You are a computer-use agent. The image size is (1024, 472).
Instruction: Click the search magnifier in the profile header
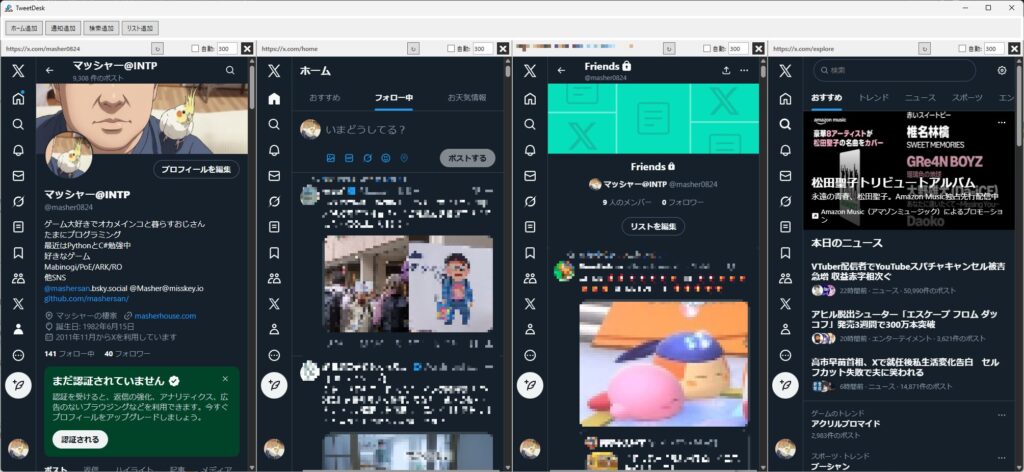(230, 71)
